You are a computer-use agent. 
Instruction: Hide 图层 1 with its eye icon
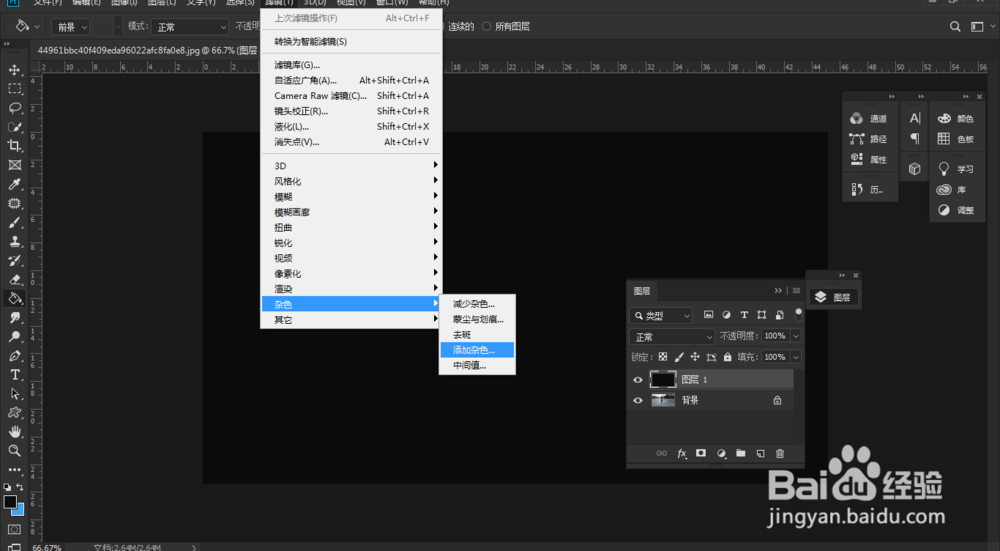pos(638,380)
